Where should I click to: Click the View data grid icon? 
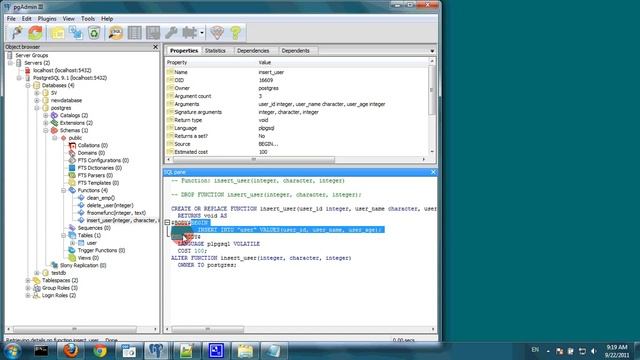pyautogui.click(x=134, y=33)
